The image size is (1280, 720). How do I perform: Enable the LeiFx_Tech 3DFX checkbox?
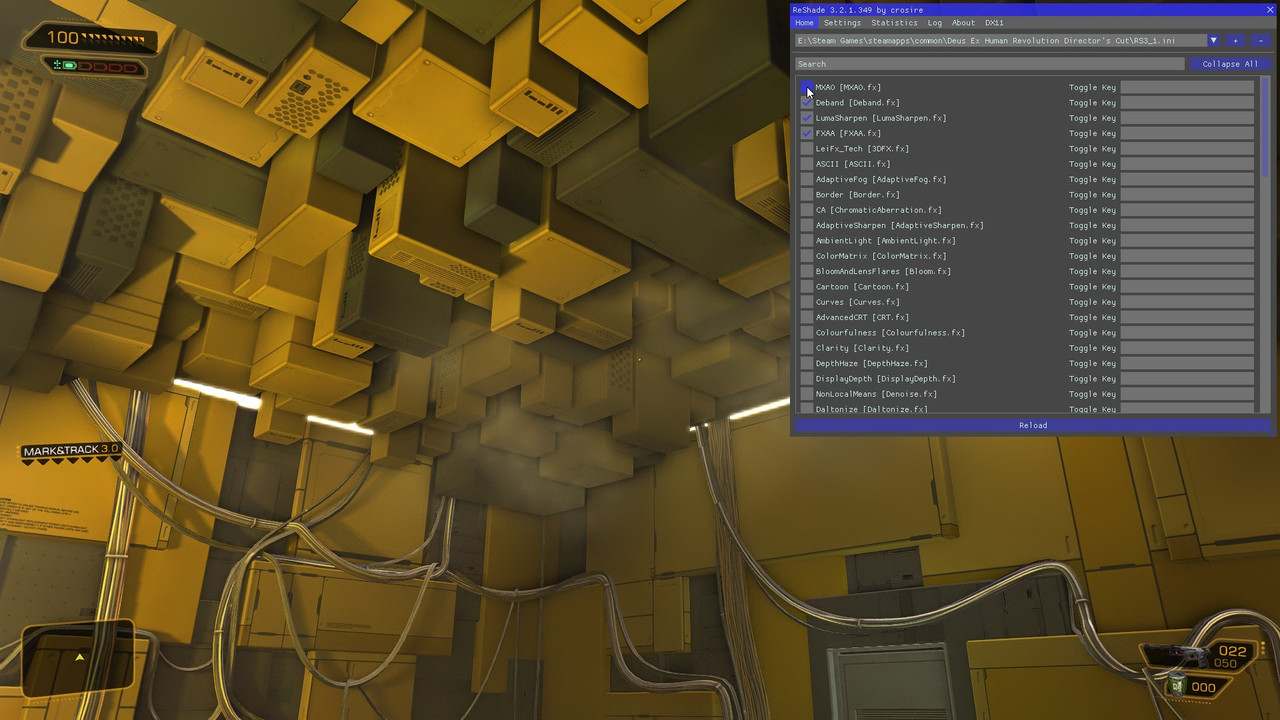(807, 149)
